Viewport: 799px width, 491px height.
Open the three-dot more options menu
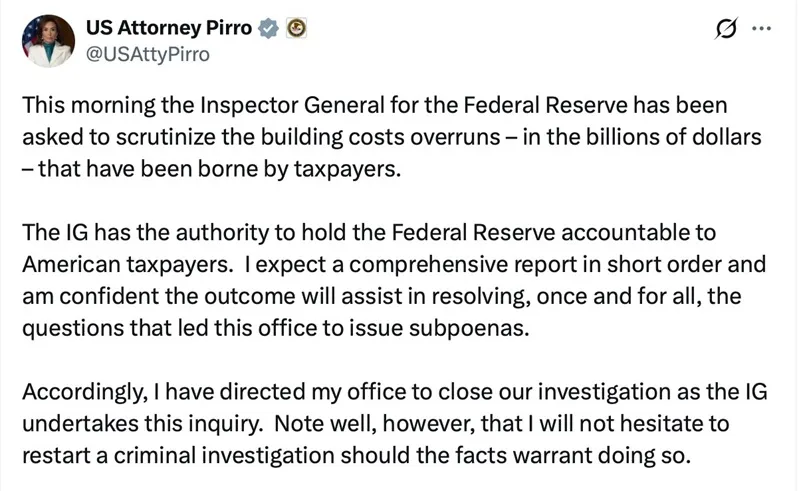click(761, 30)
